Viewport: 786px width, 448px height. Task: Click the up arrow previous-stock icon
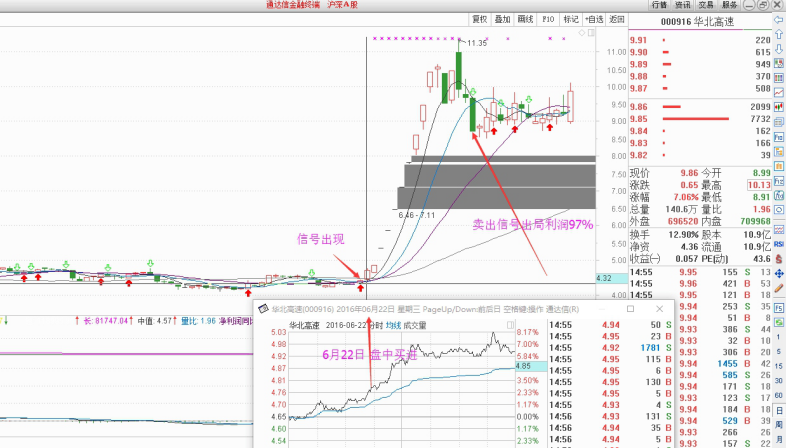[x=779, y=35]
